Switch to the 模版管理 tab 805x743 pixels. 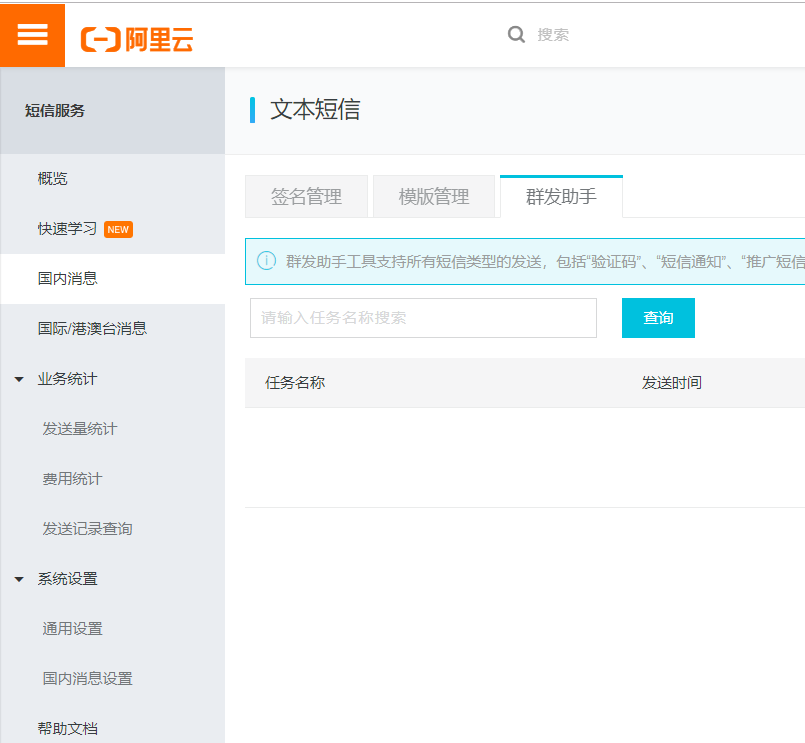tap(434, 196)
